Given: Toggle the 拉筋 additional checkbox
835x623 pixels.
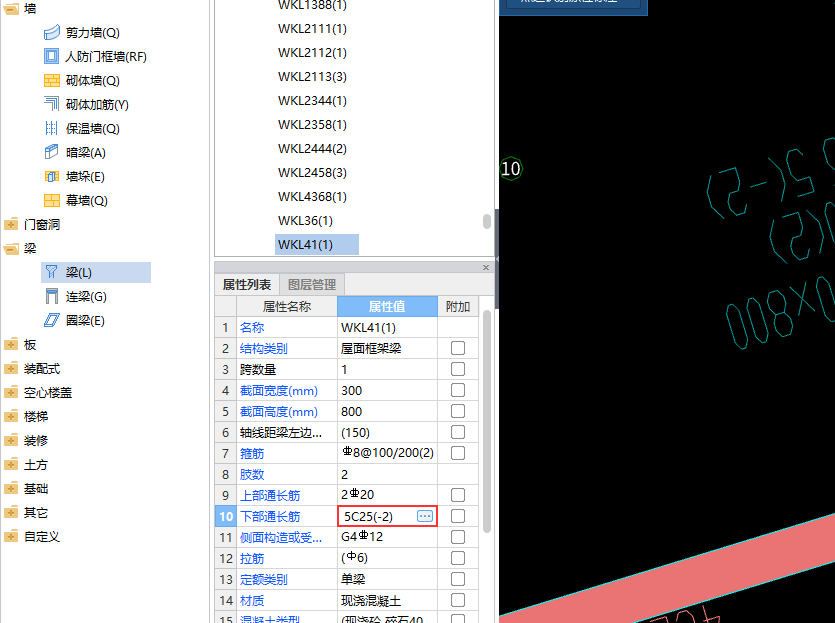Looking at the screenshot, I should point(458,558).
